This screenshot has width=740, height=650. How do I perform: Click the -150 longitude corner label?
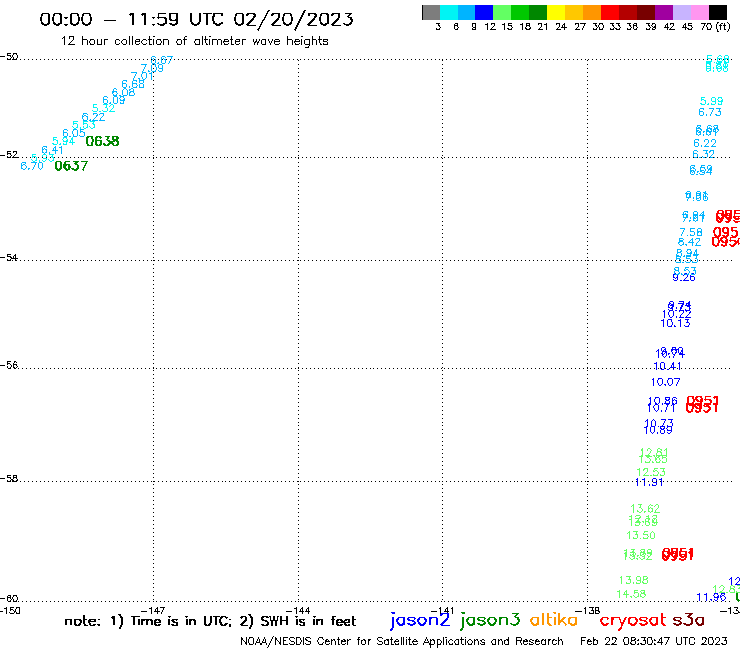(x=10, y=610)
